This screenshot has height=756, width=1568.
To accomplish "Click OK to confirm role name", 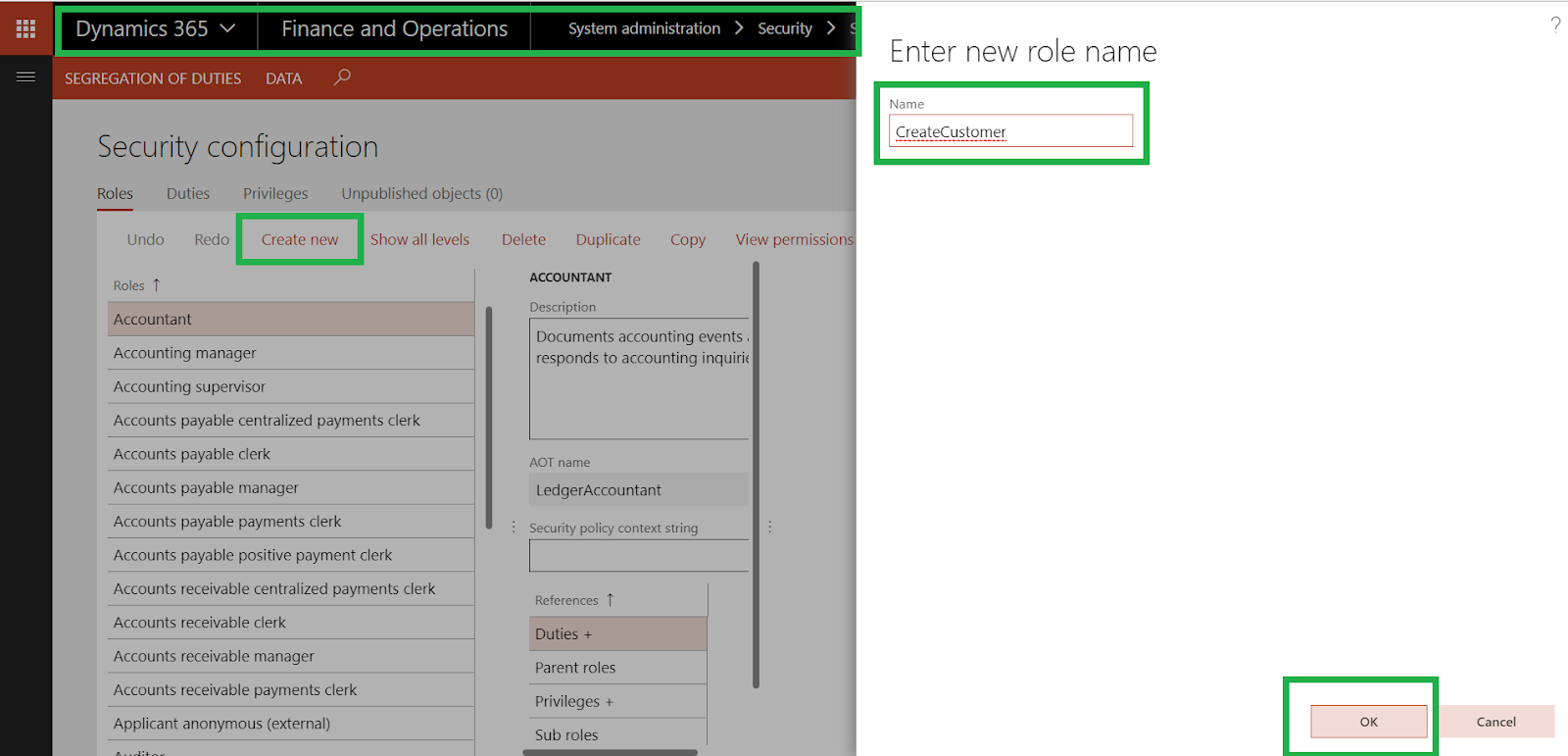I will (x=1368, y=722).
